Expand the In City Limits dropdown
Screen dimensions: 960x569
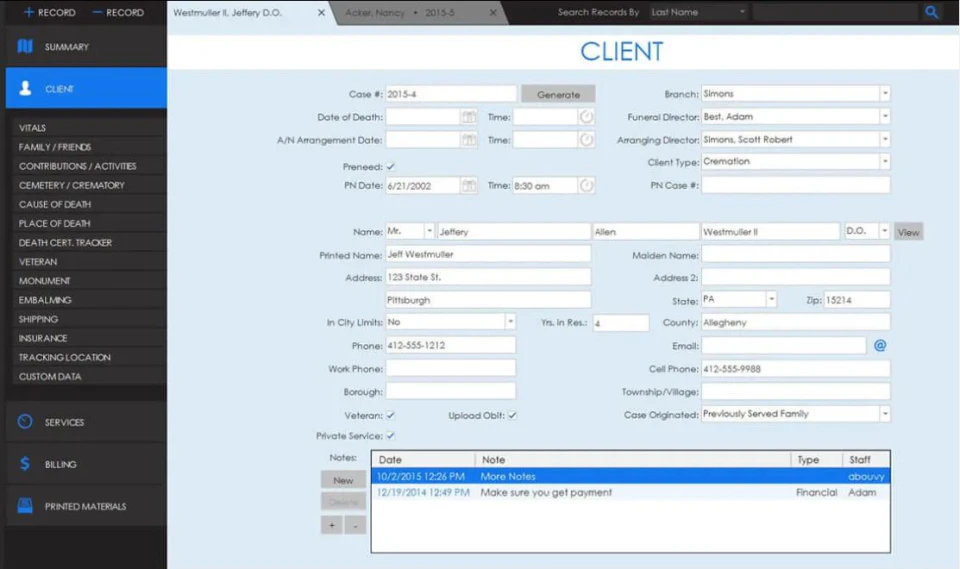click(510, 322)
